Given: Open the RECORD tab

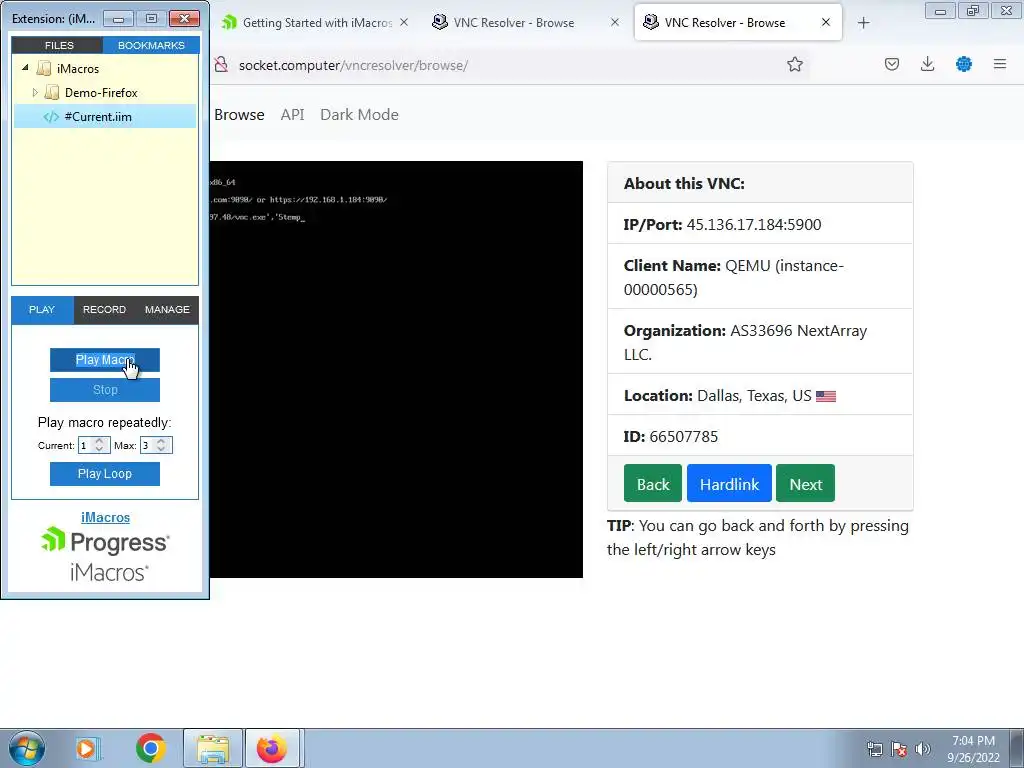Looking at the screenshot, I should (x=104, y=310).
